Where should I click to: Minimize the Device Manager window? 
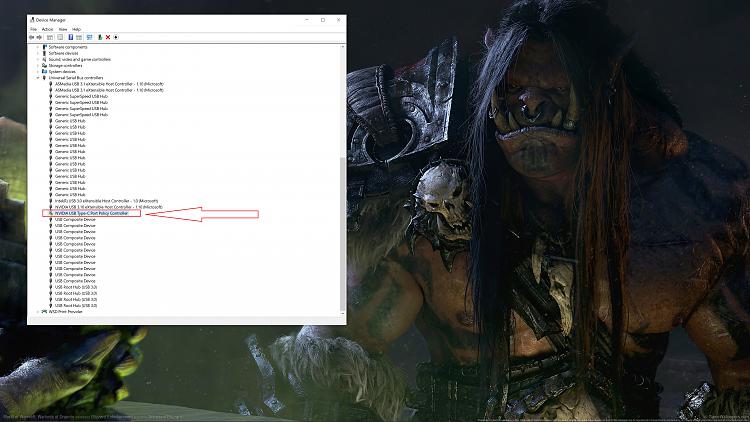[307, 20]
